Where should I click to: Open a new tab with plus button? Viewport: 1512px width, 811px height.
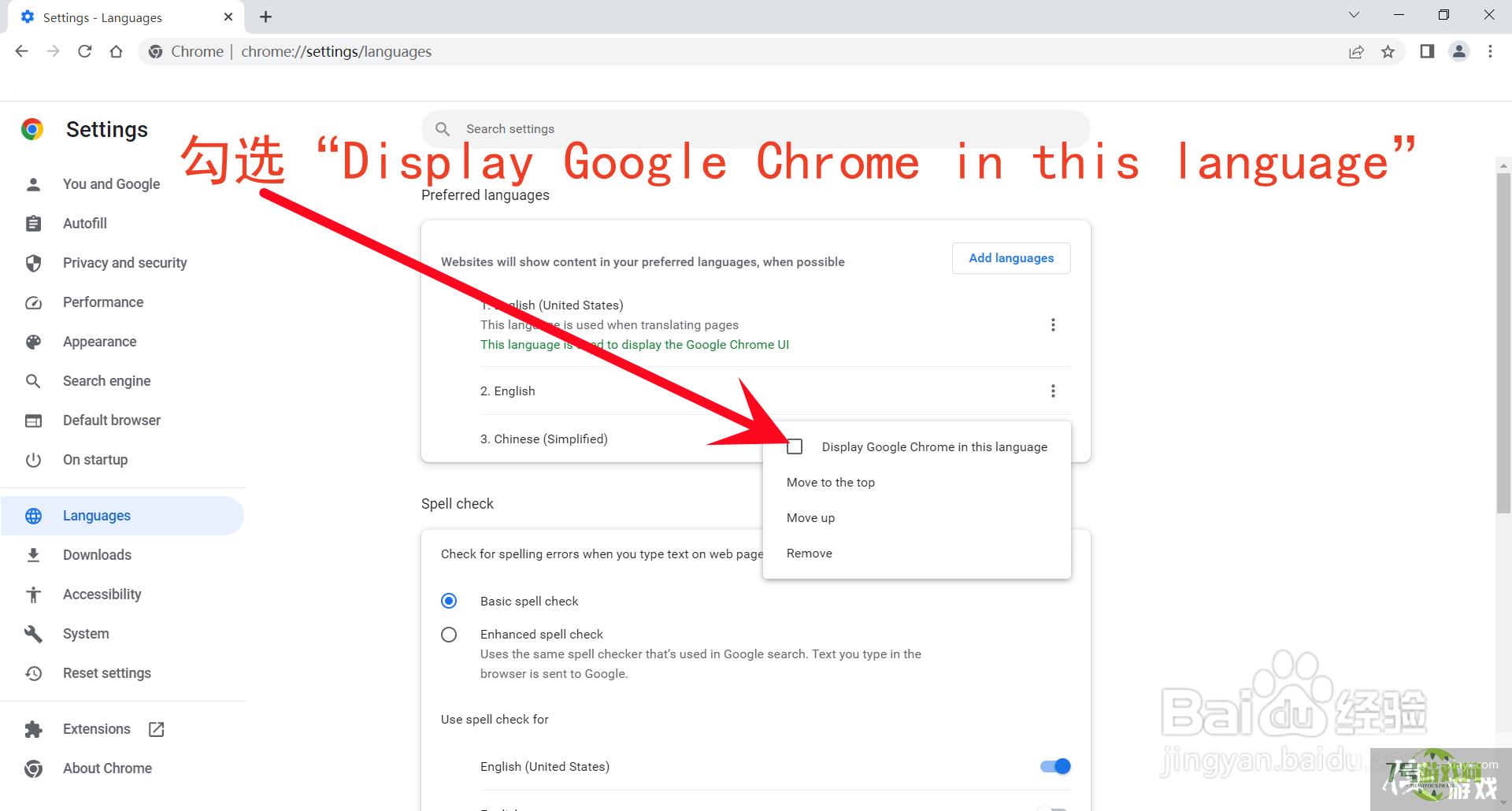coord(266,17)
